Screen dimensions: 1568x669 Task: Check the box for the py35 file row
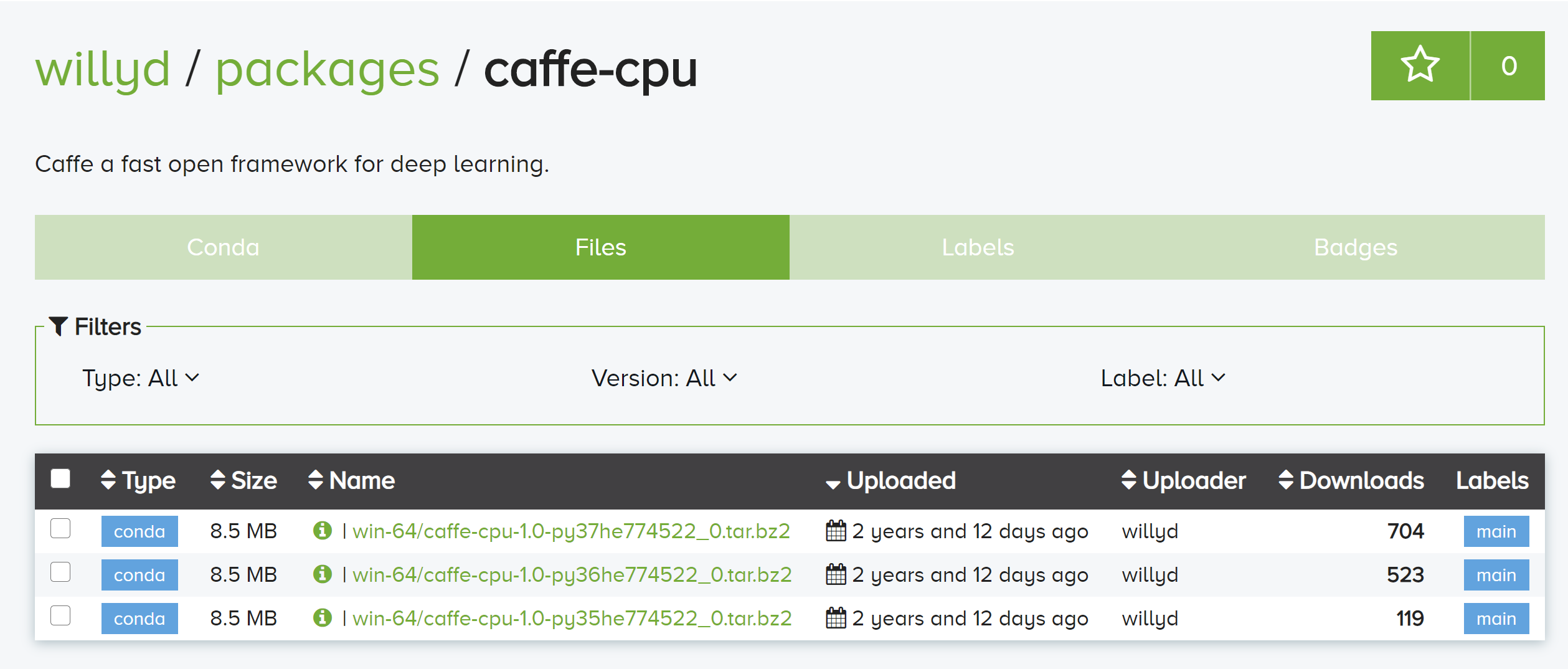click(x=60, y=615)
